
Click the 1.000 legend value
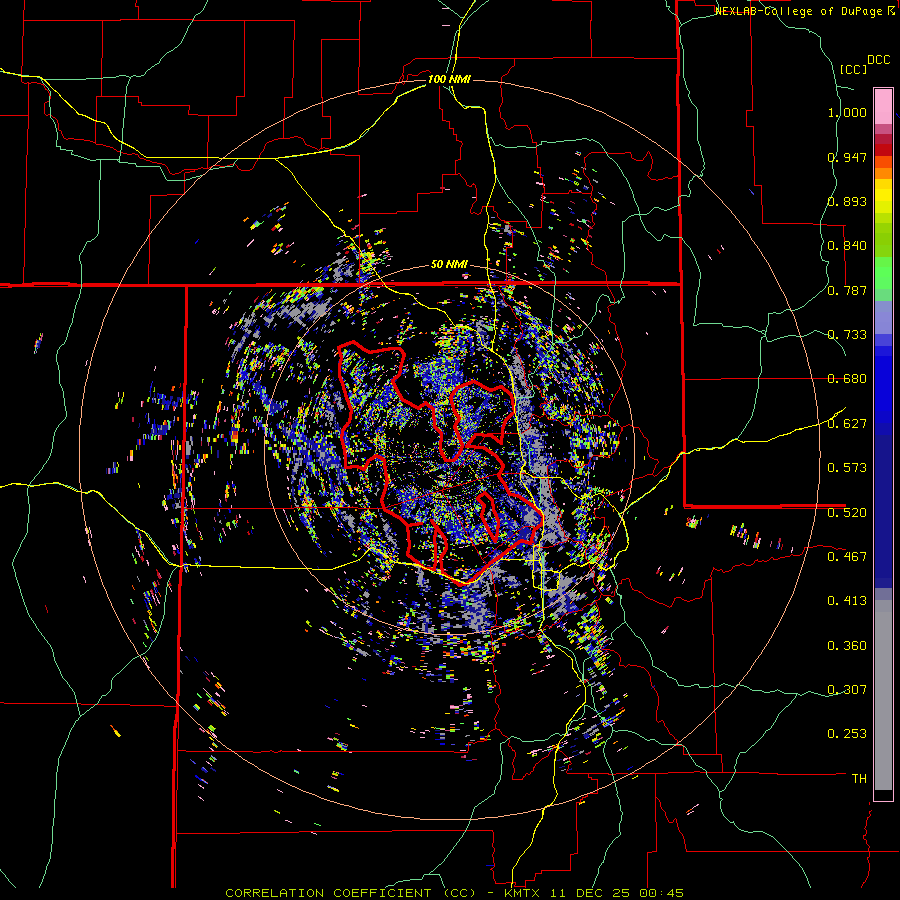point(847,112)
